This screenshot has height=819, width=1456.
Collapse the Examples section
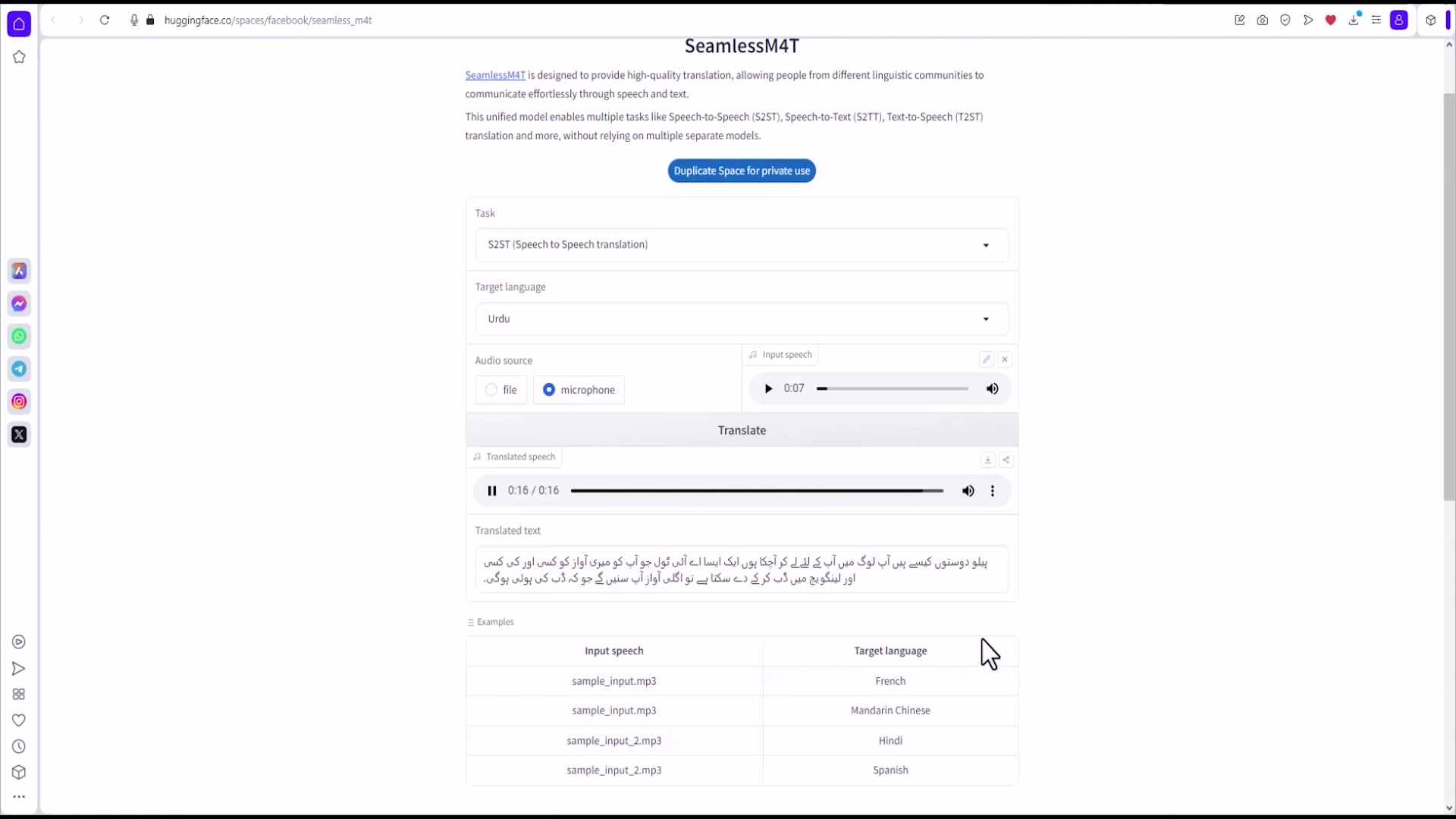click(x=491, y=622)
